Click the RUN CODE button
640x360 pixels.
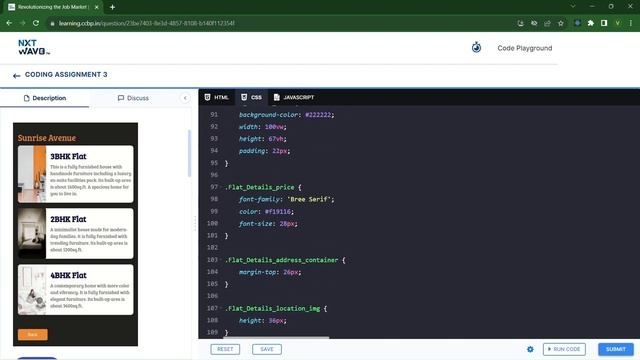click(564, 349)
